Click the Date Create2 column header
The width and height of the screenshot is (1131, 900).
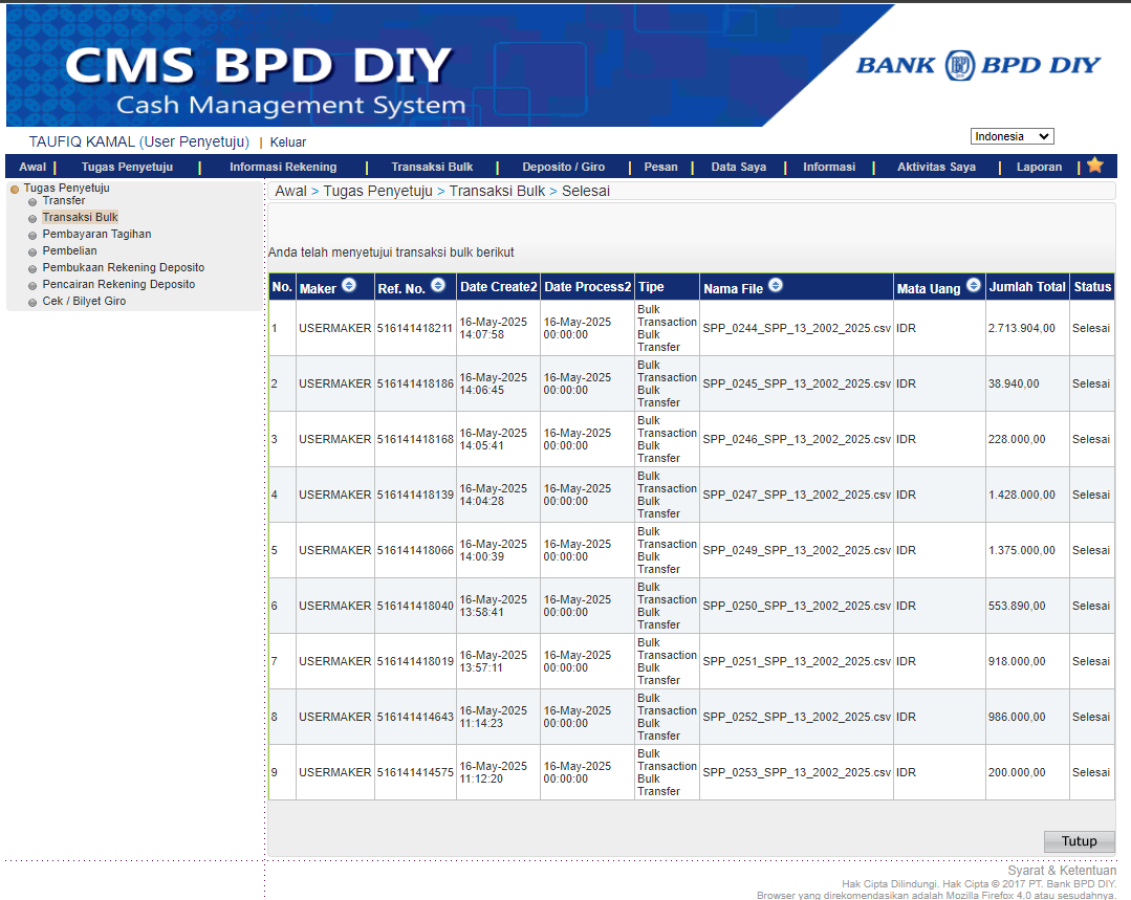click(x=498, y=286)
